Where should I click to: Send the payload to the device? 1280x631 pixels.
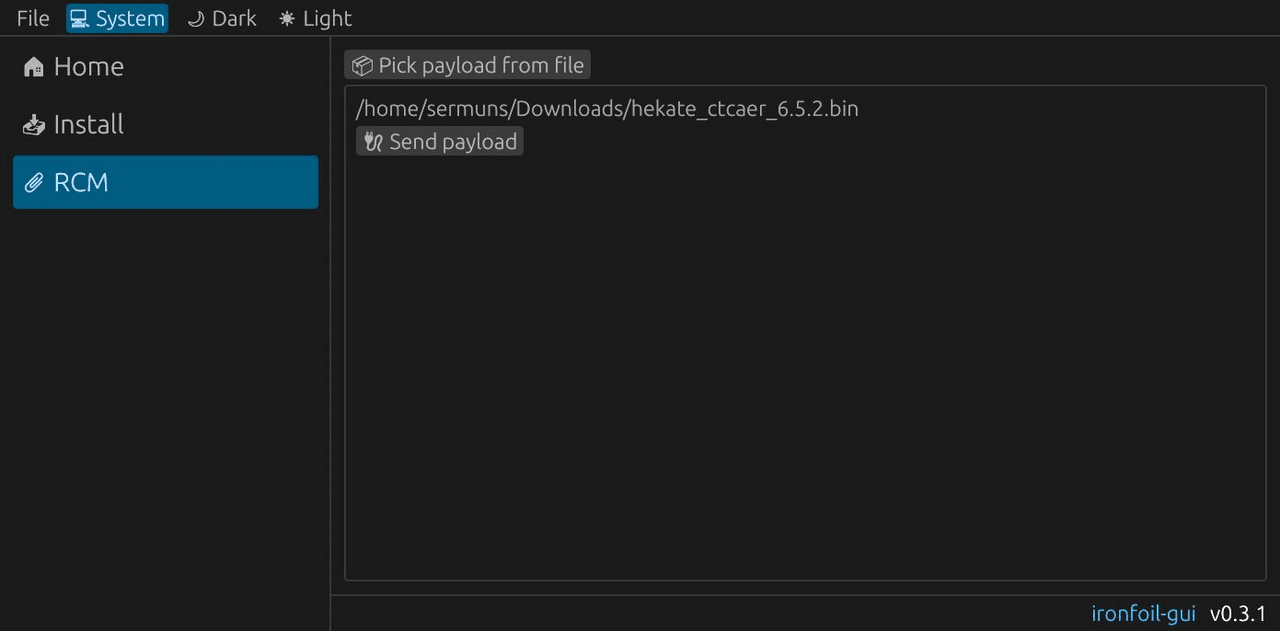(440, 141)
